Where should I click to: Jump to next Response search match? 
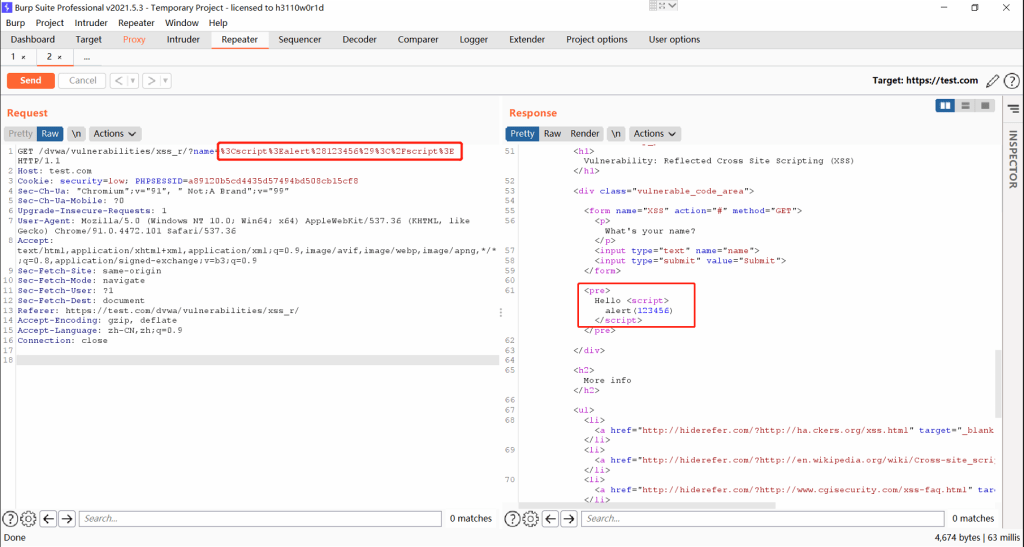click(570, 519)
